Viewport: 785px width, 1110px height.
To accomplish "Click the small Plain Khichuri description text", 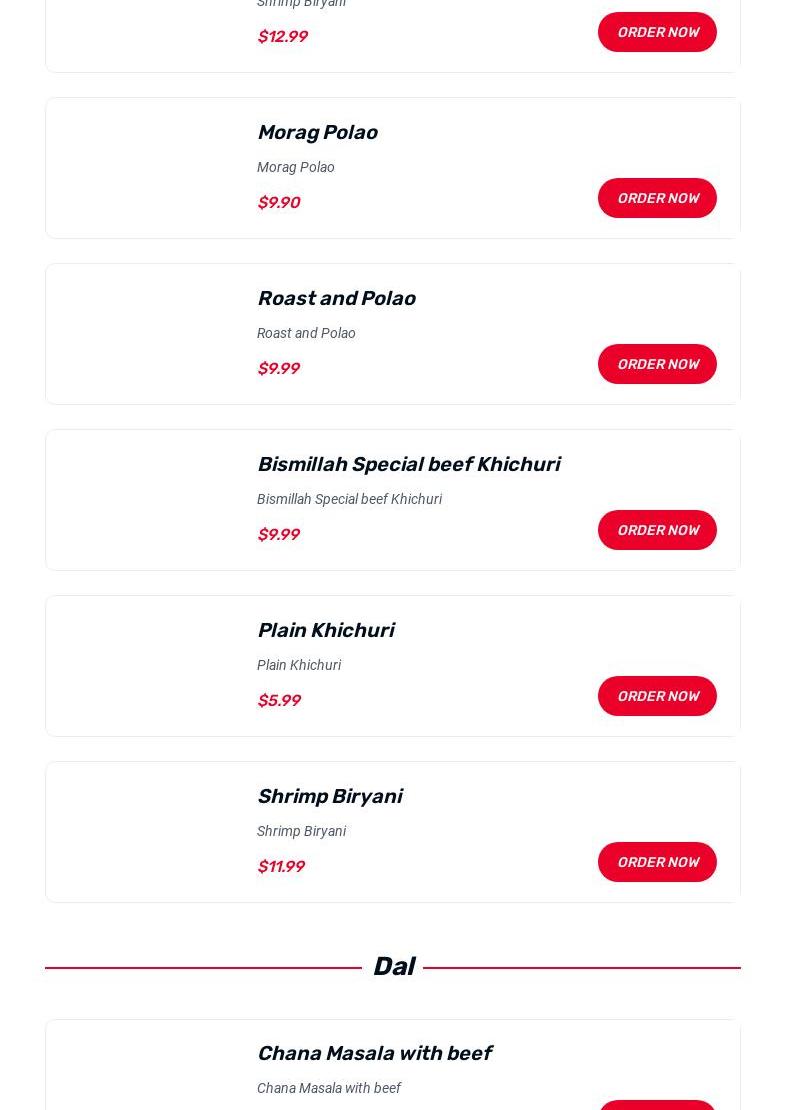I will pyautogui.click(x=298, y=665).
